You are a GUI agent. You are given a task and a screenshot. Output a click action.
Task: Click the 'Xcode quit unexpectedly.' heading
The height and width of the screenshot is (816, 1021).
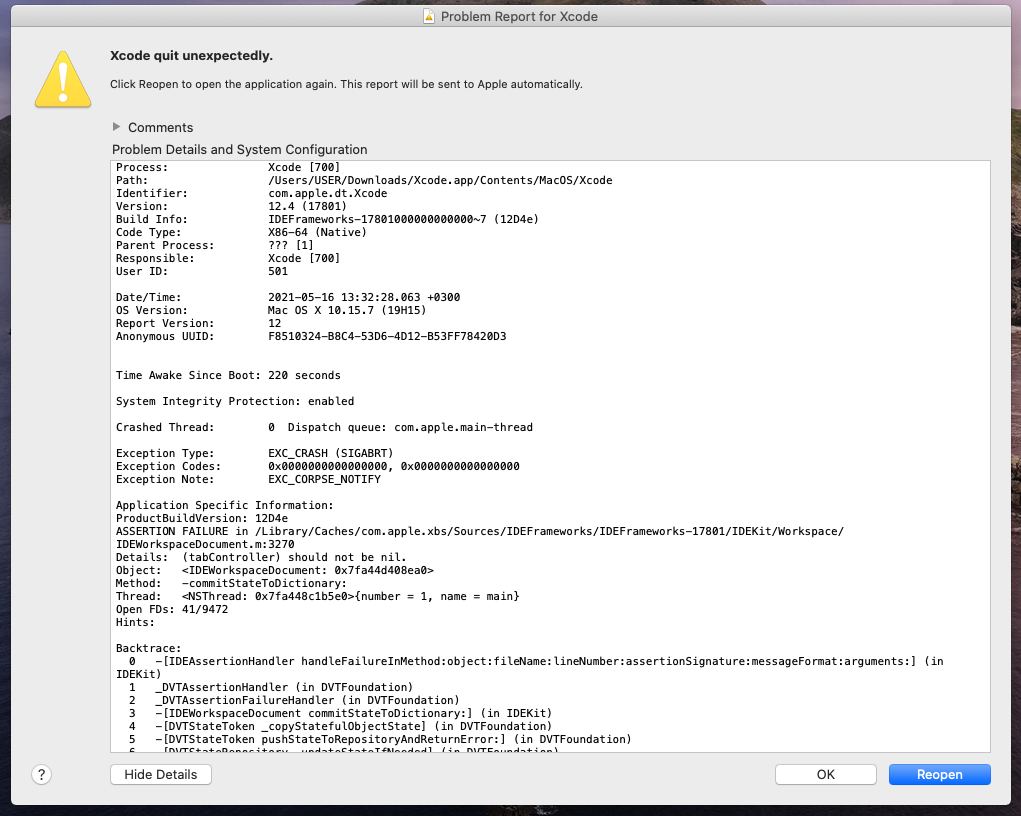[x=191, y=55]
